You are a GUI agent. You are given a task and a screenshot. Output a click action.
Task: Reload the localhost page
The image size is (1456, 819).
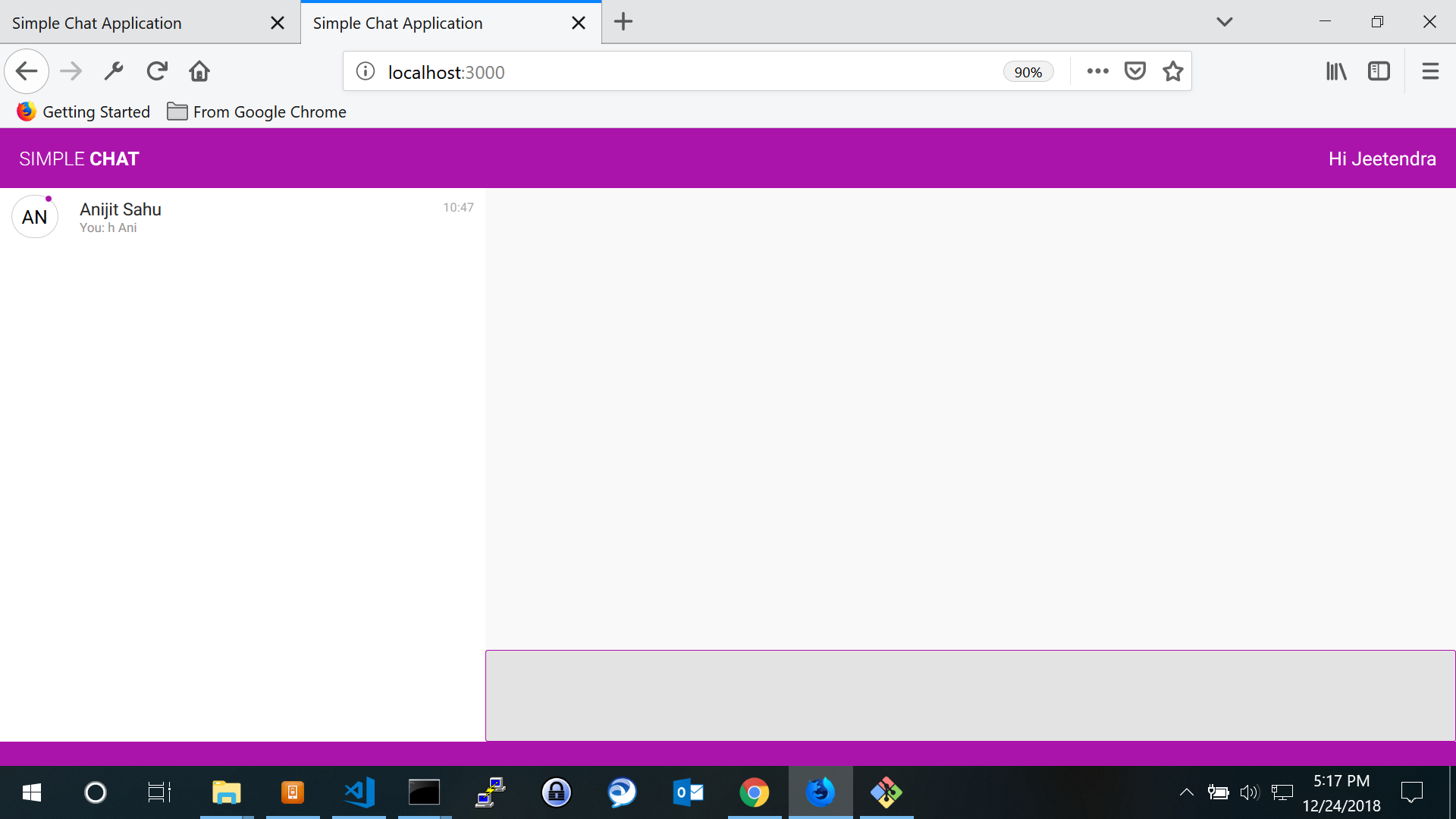[157, 71]
